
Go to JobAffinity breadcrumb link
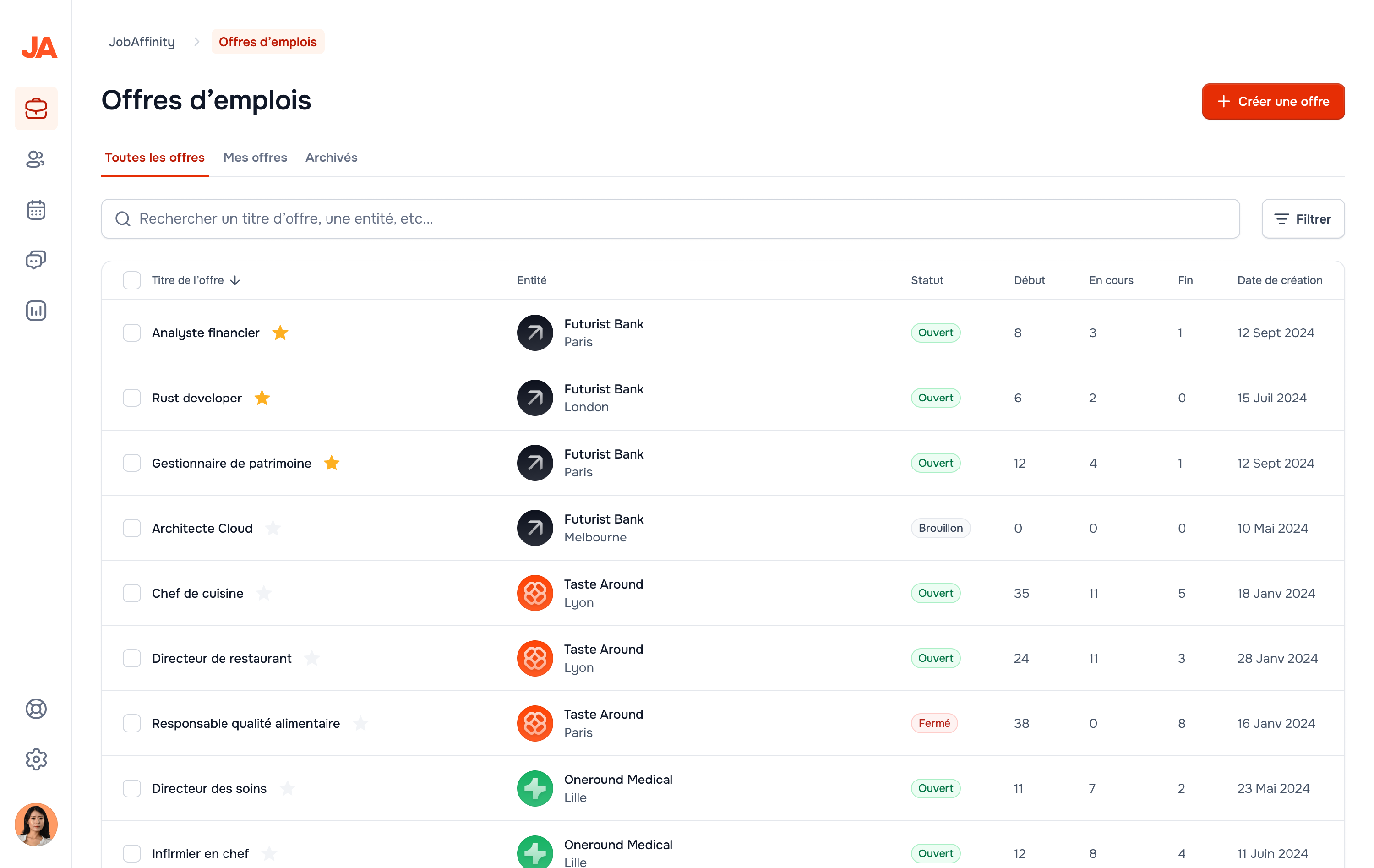[x=142, y=42]
